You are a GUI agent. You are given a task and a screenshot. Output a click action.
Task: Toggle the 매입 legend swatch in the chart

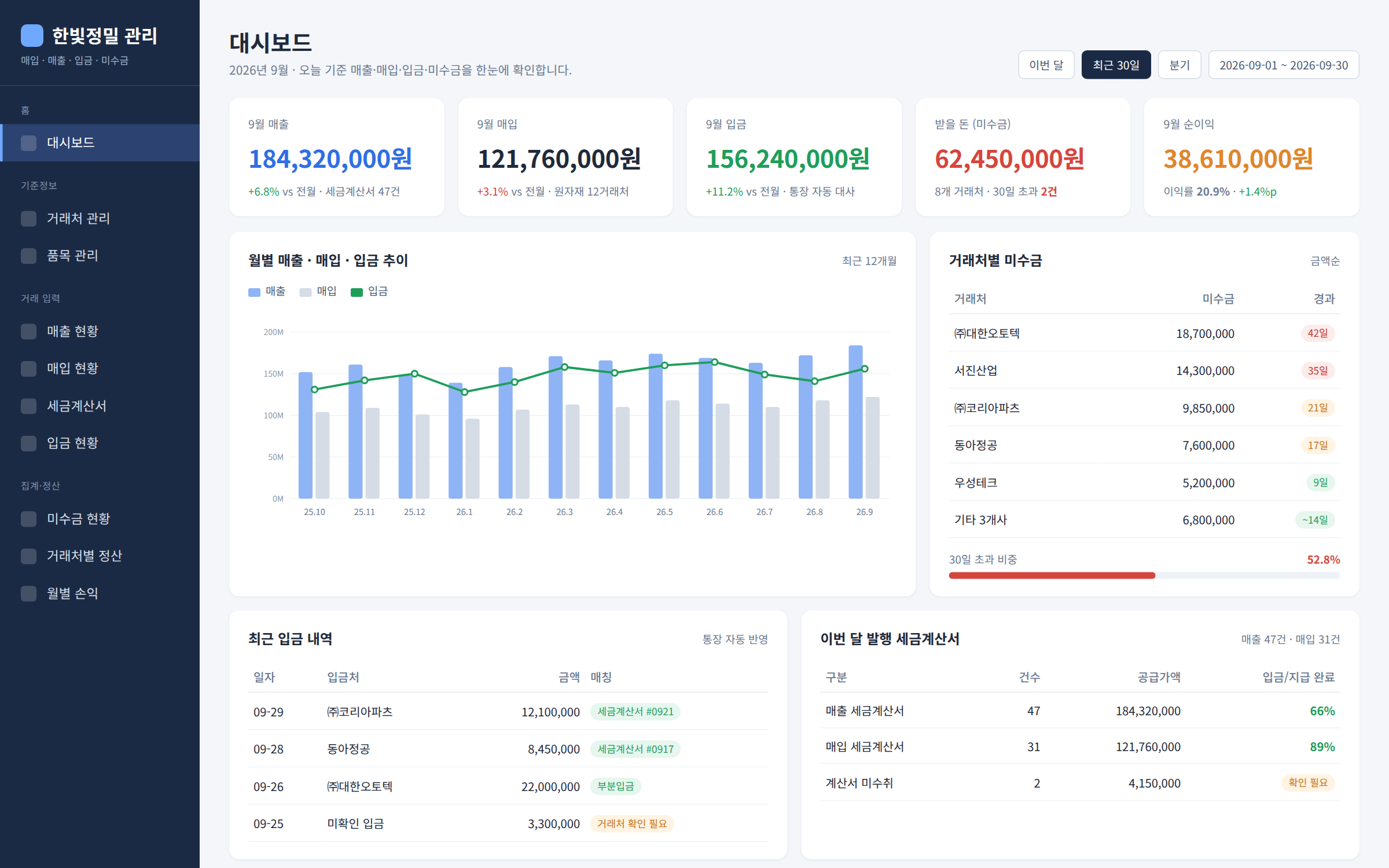pyautogui.click(x=306, y=292)
